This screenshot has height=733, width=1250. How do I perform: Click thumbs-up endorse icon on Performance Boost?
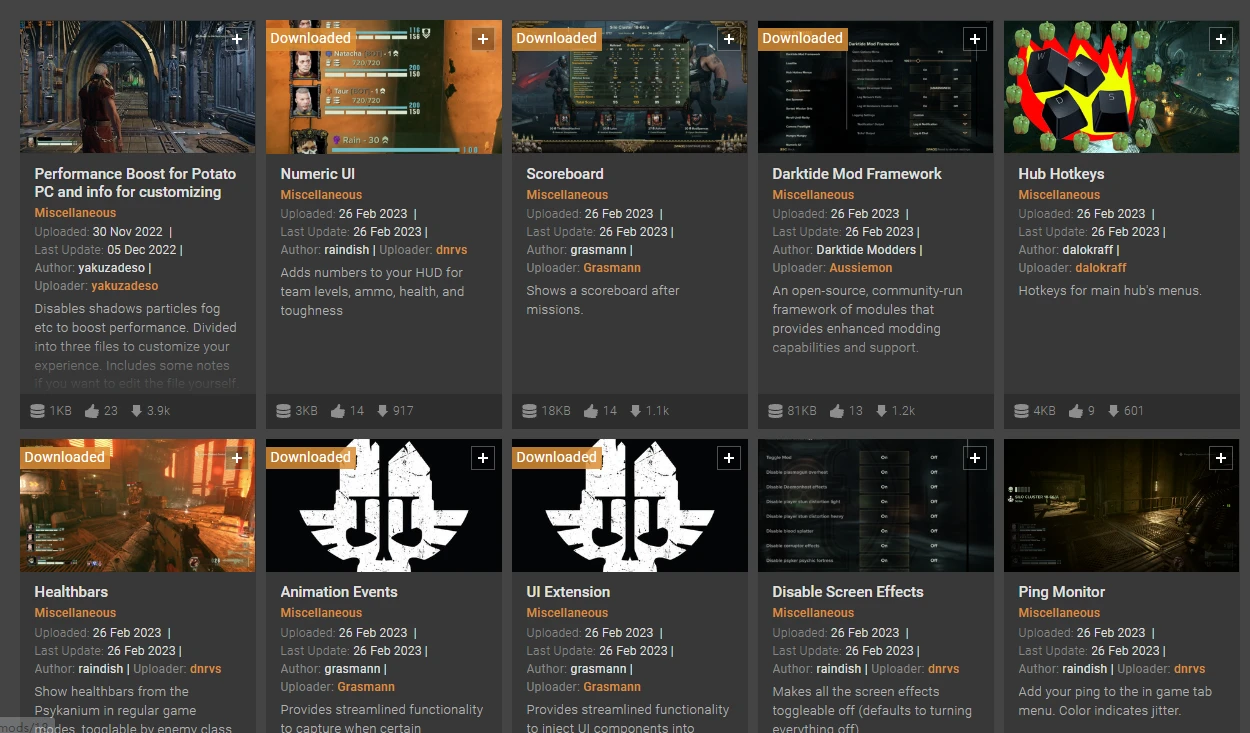coord(92,410)
